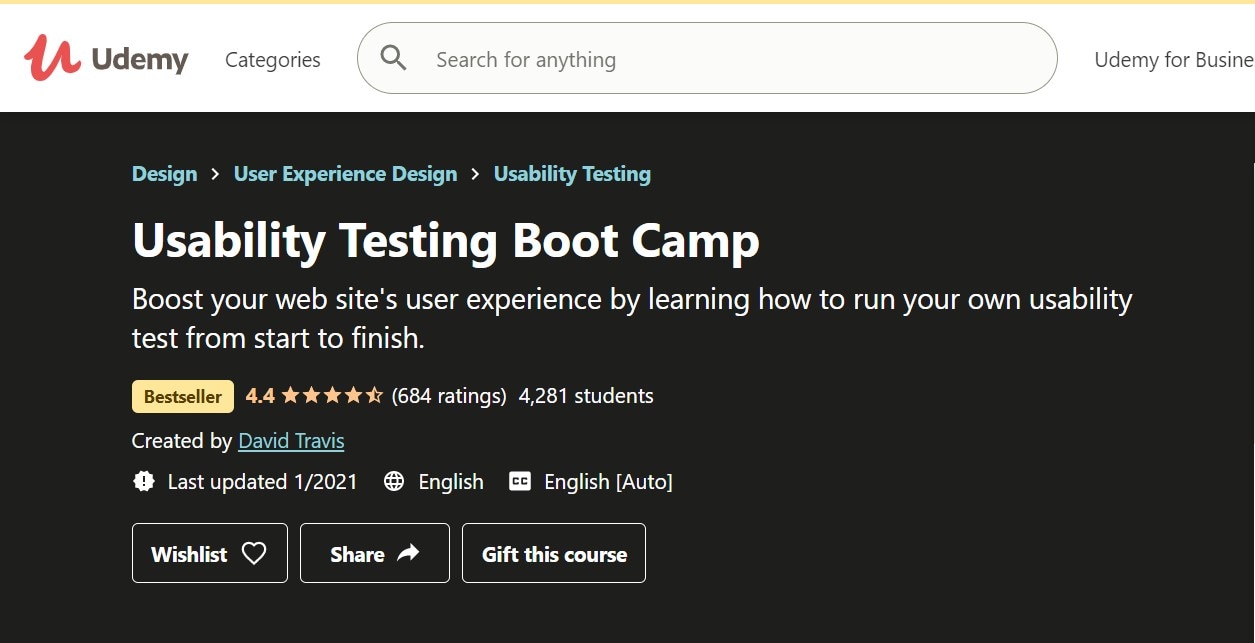The image size is (1255, 643).
Task: Click the last updated badge icon
Action: point(144,482)
